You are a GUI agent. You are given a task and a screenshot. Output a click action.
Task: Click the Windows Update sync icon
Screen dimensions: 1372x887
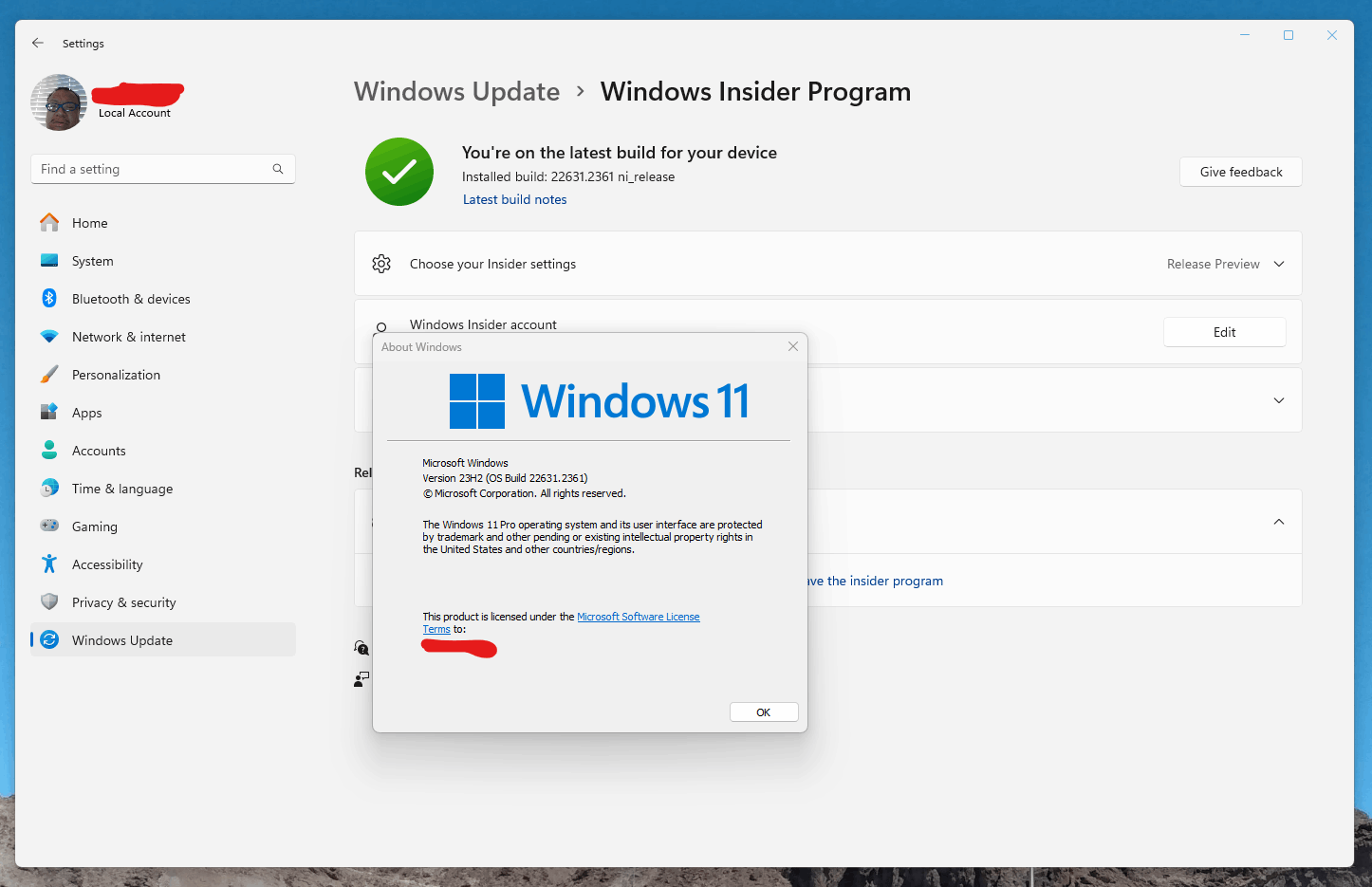click(x=49, y=640)
